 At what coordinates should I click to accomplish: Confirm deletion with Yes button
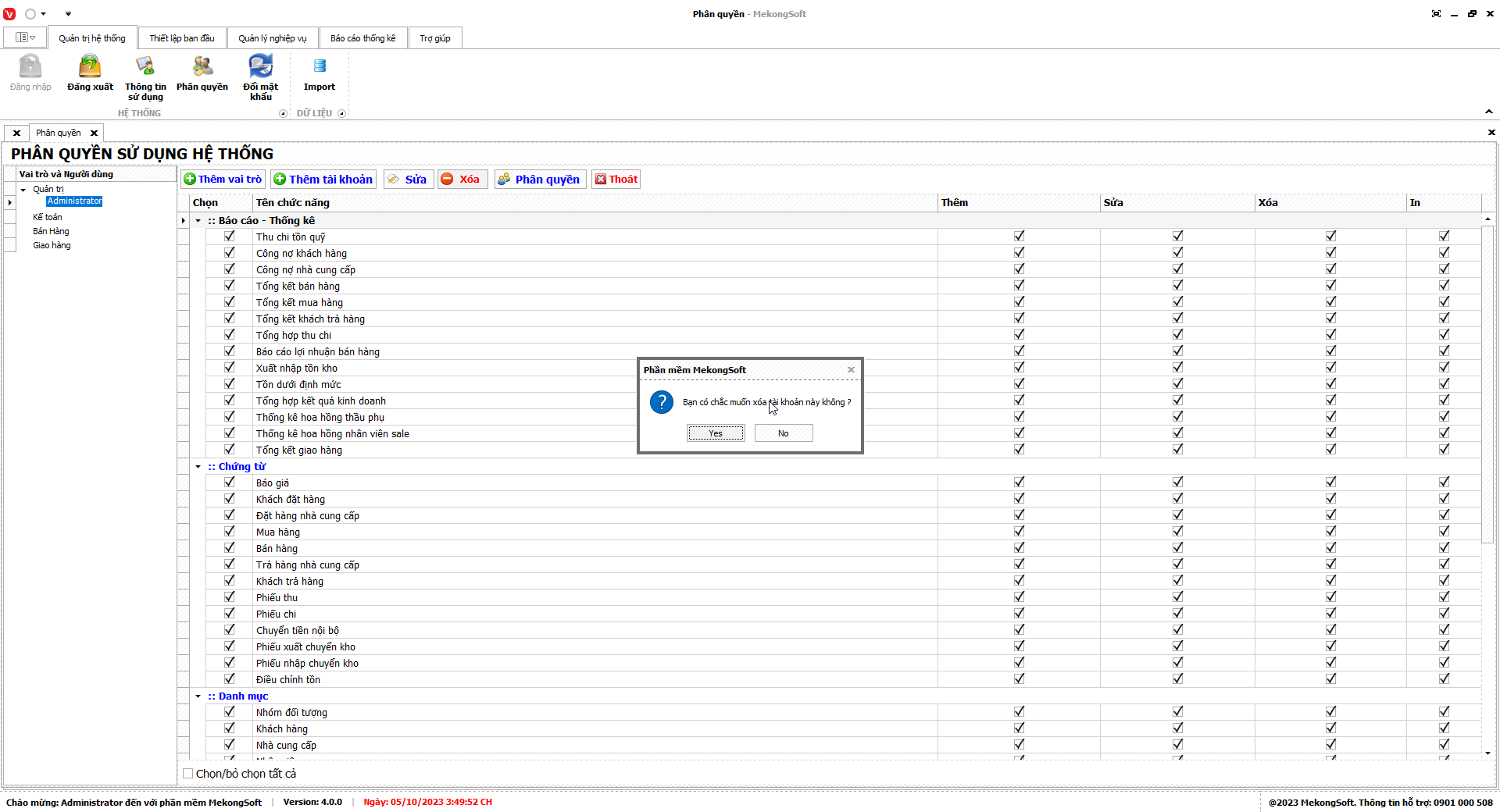pos(716,433)
